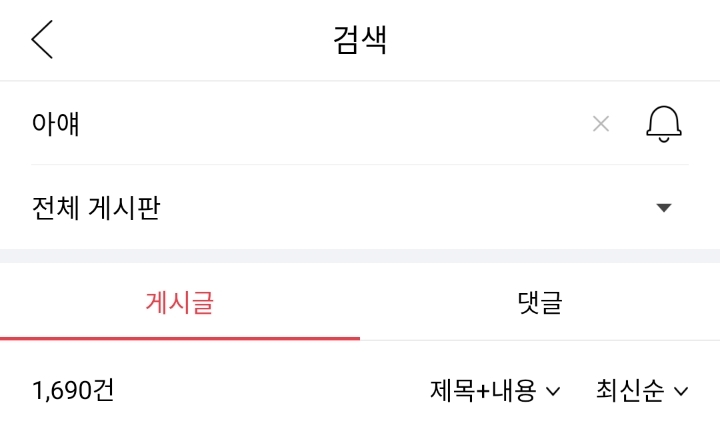Tap the 전체 게시판 label text
This screenshot has width=720, height=425.
96,208
